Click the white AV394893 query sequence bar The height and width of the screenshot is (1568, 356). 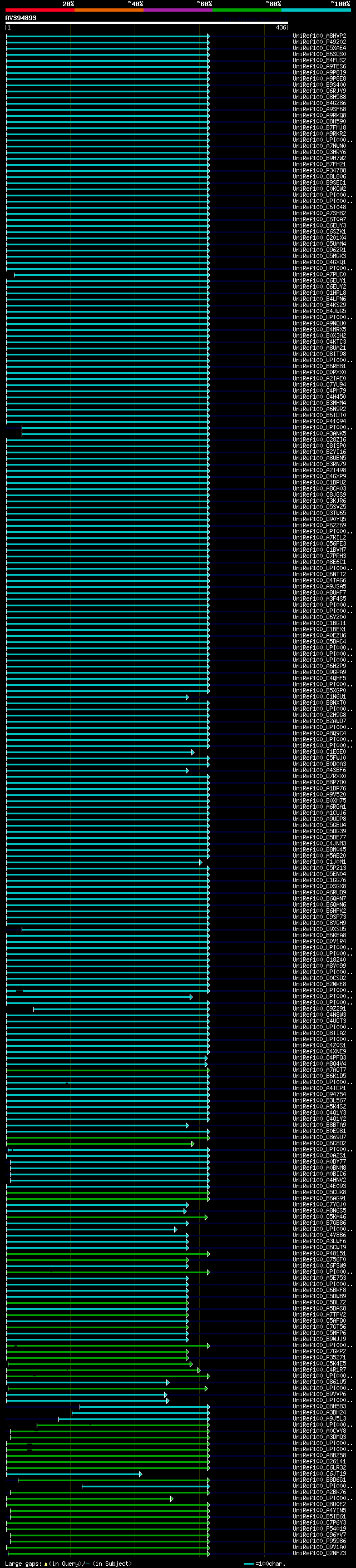pyautogui.click(x=147, y=23)
